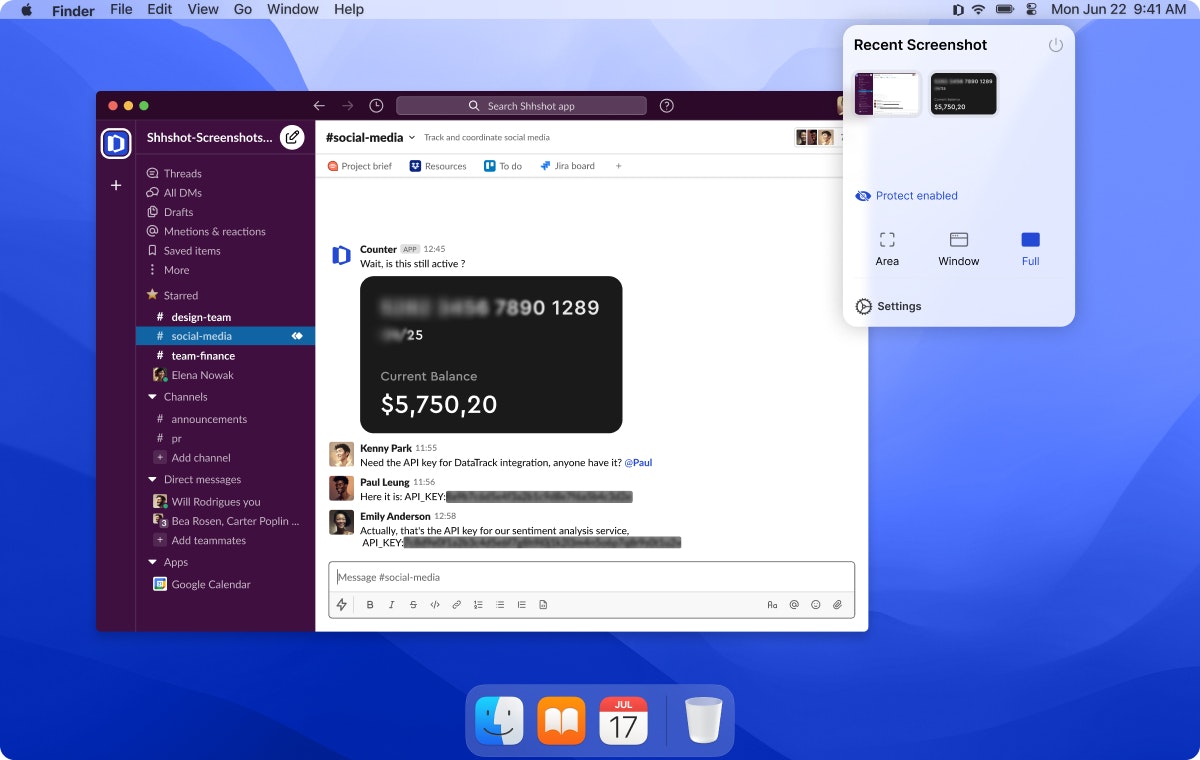Open the Window menu in menu bar
The height and width of the screenshot is (760, 1200).
click(x=293, y=9)
